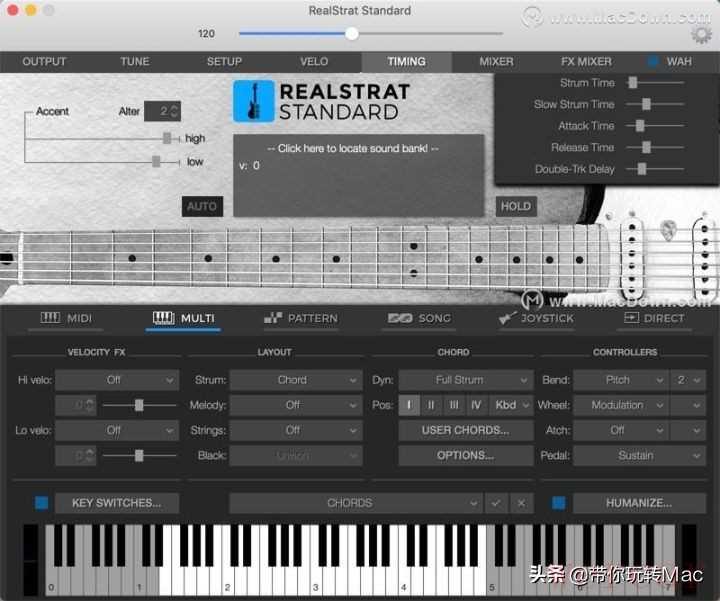Switch to the TUNE tab
Image resolution: width=720 pixels, height=601 pixels.
[135, 62]
